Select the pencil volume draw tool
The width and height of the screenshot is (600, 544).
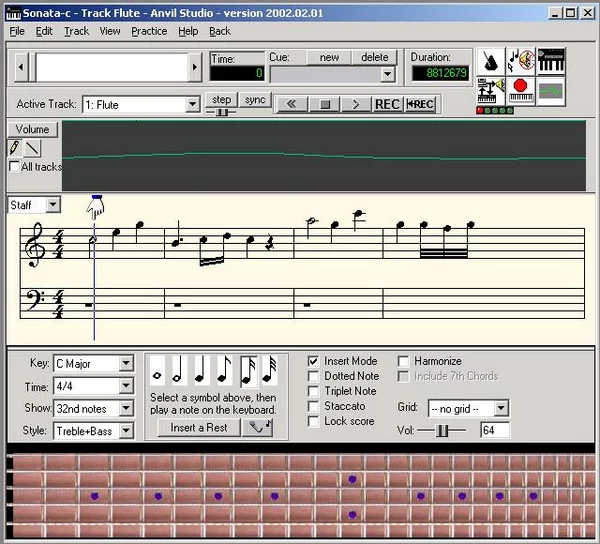(15, 148)
